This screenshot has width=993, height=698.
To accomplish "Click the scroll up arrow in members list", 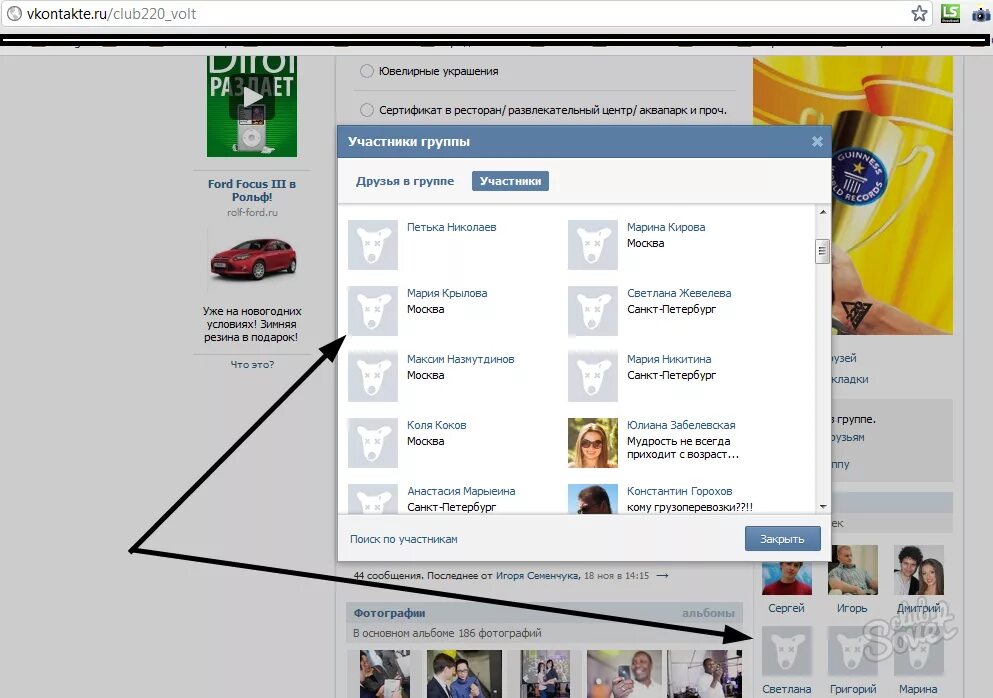I will (x=823, y=212).
